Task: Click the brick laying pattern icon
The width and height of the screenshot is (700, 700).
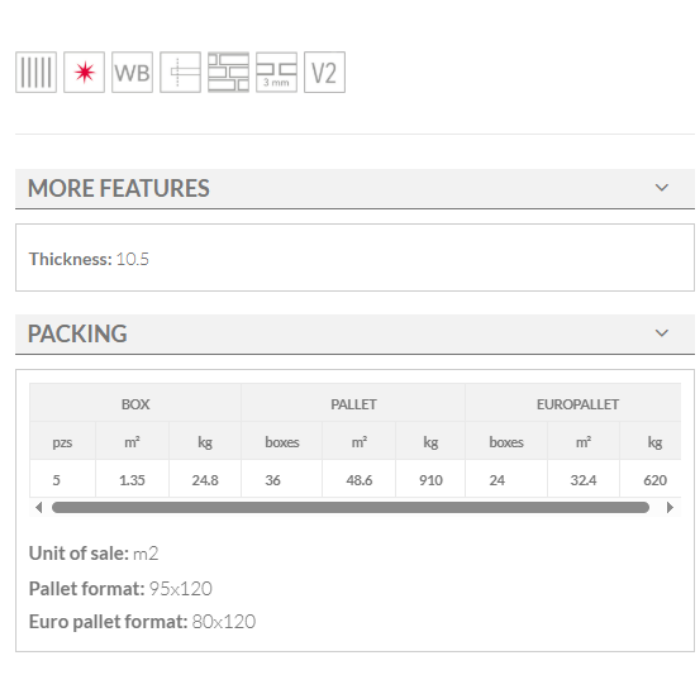Action: coord(228,73)
